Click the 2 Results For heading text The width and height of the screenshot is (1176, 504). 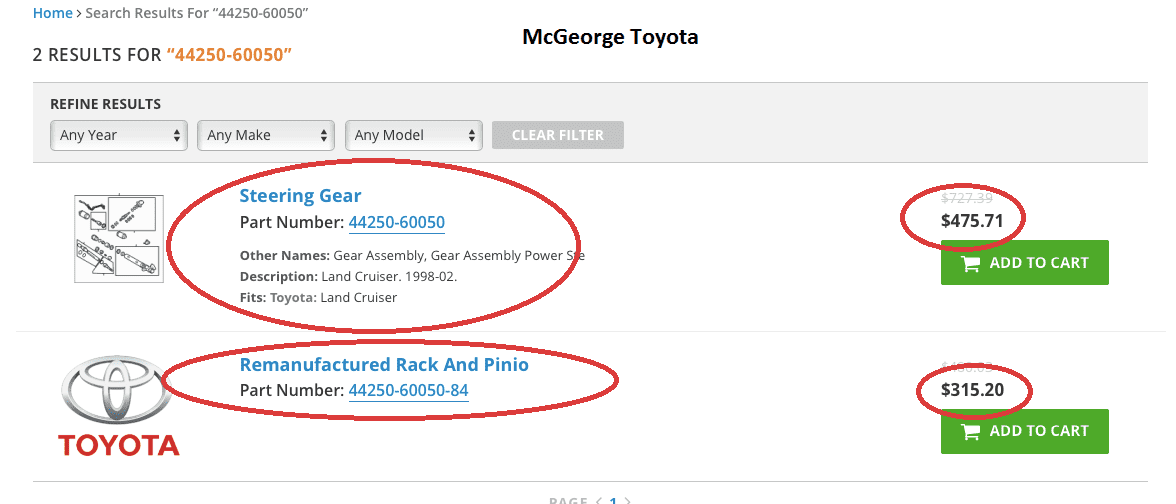(162, 55)
